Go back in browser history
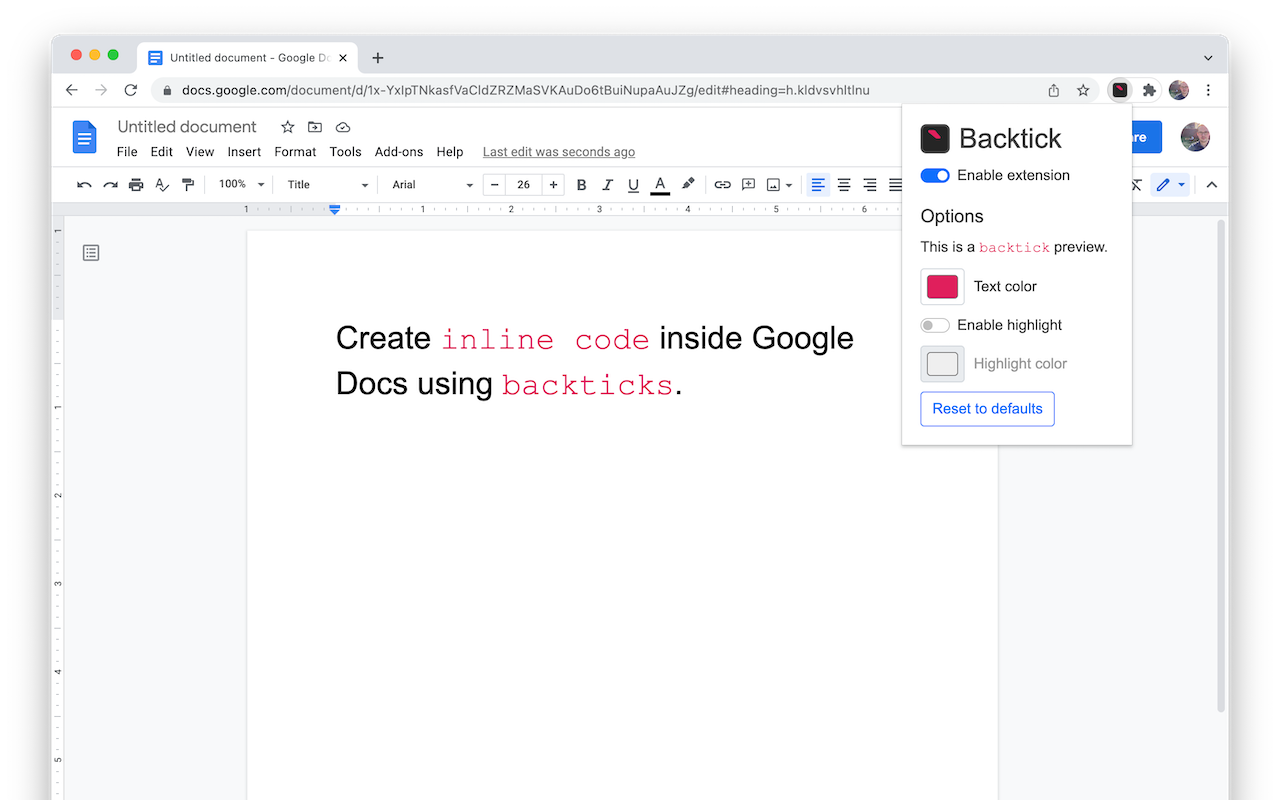1280x800 pixels. tap(71, 90)
